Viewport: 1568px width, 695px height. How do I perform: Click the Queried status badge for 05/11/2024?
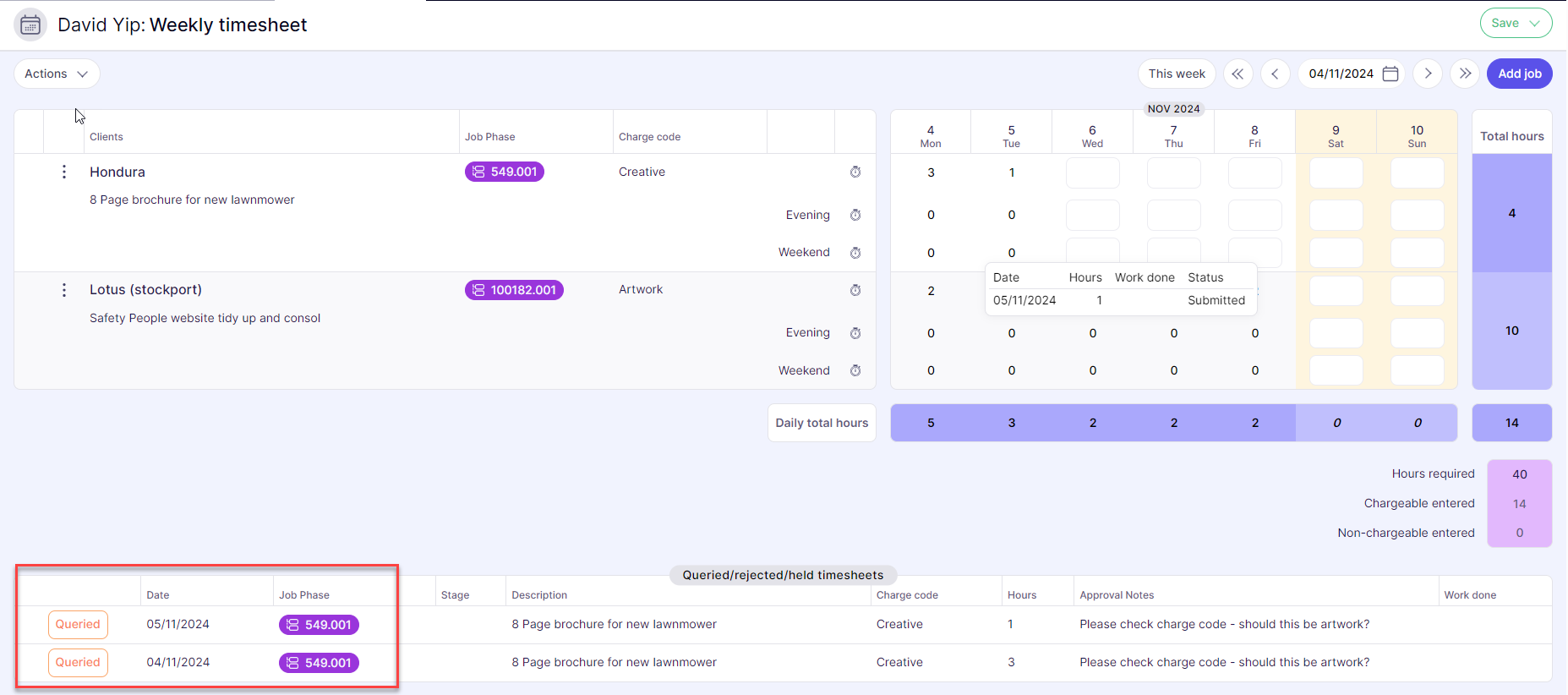[78, 625]
